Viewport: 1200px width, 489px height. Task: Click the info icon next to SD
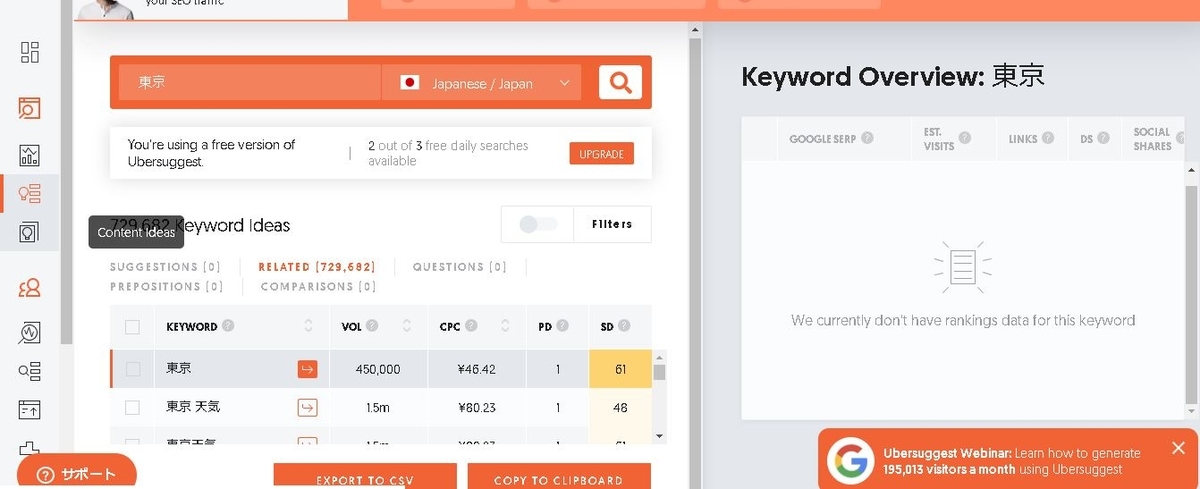pyautogui.click(x=625, y=326)
